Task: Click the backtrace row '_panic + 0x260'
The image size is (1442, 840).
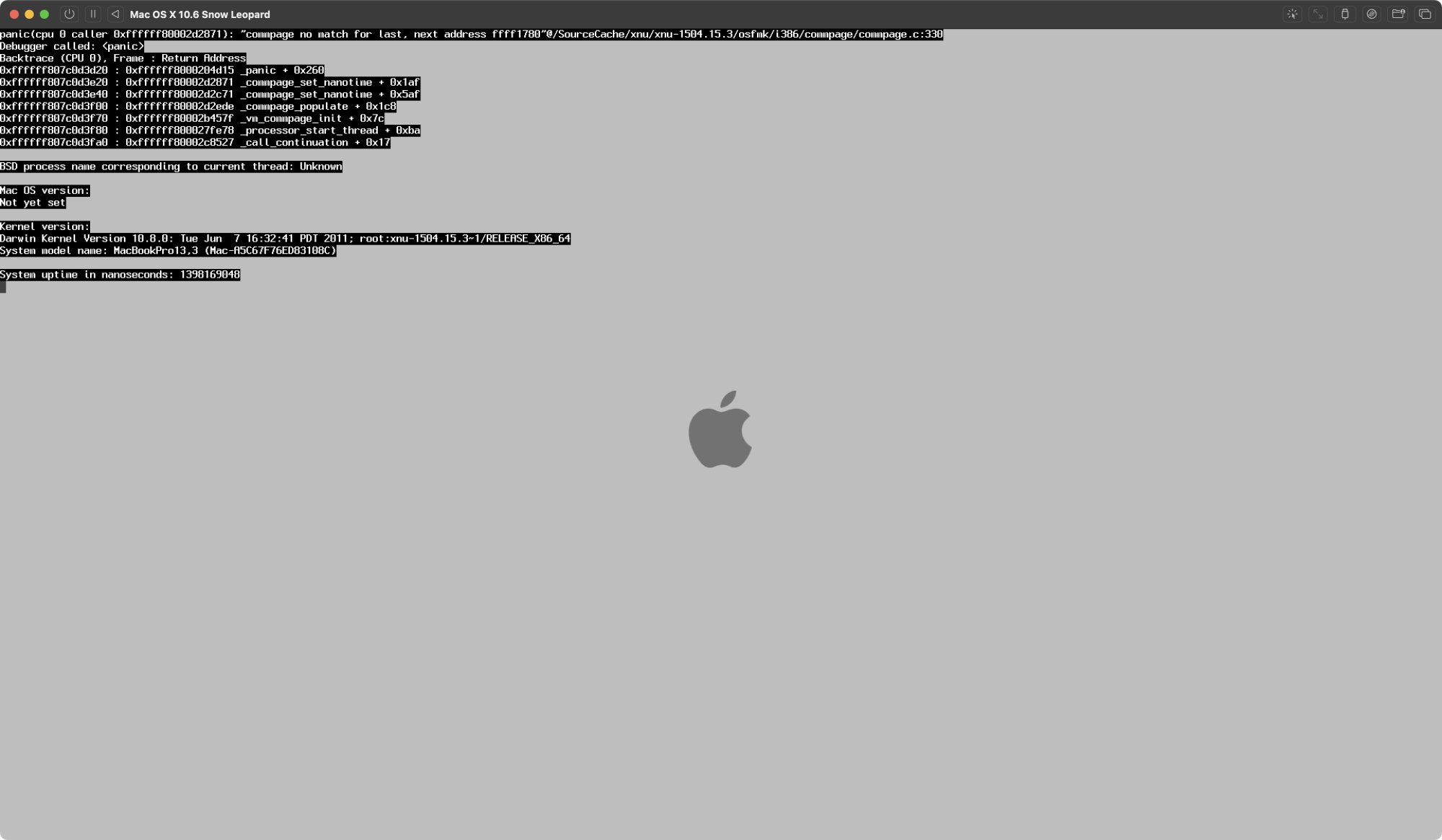Action: coord(162,70)
